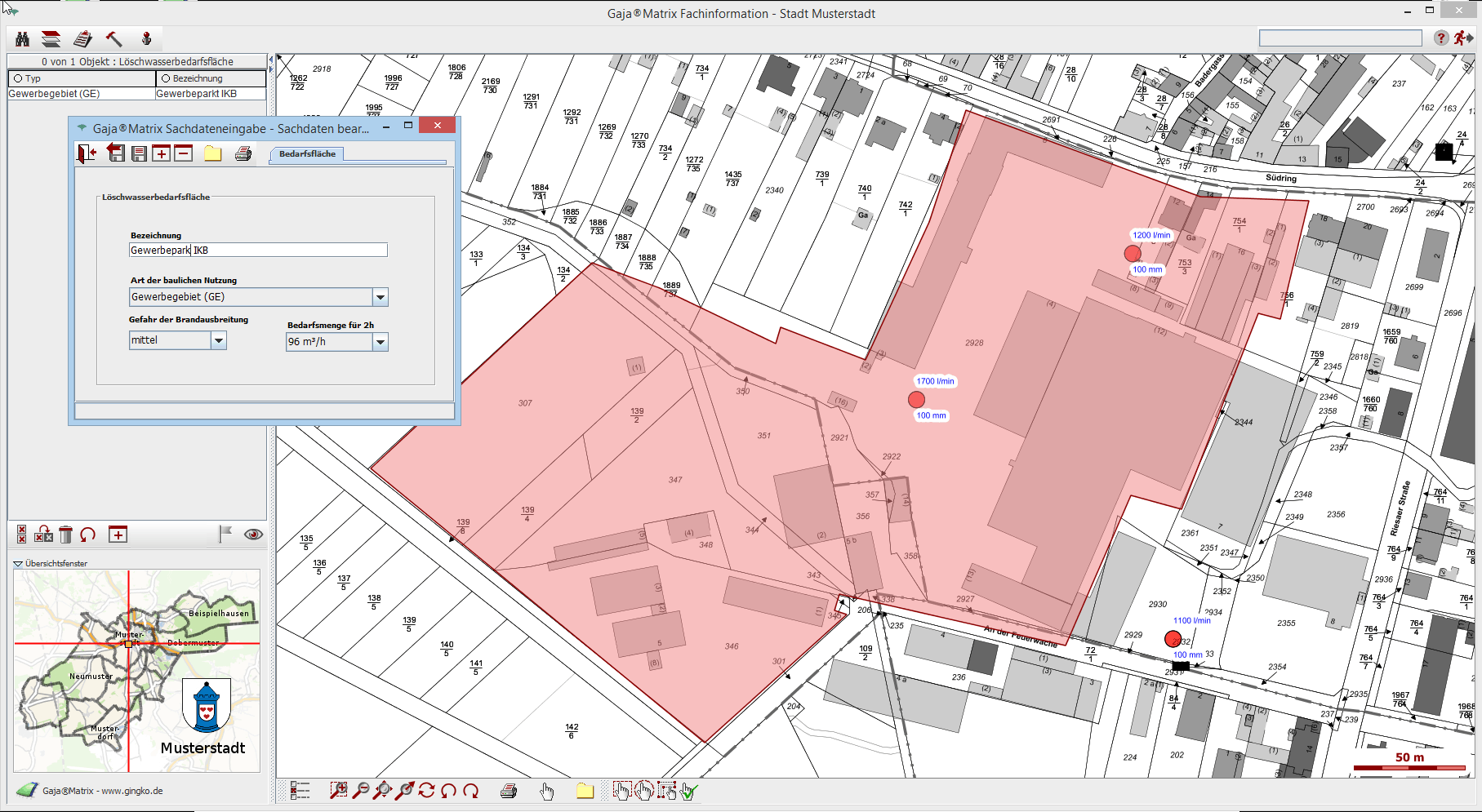
Task: Open the binoculars search tool
Action: point(22,38)
